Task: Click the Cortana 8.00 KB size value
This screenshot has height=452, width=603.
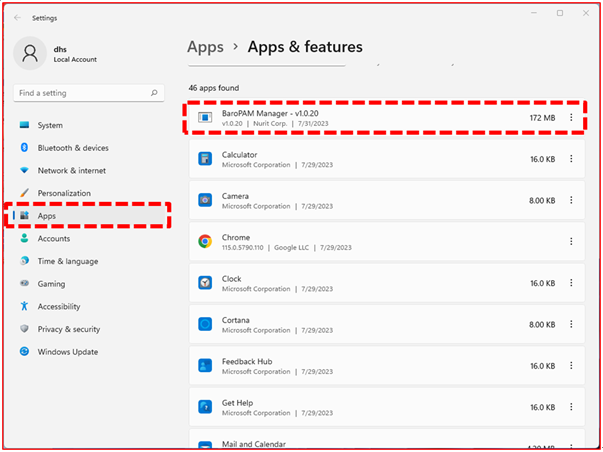Action: [542, 325]
